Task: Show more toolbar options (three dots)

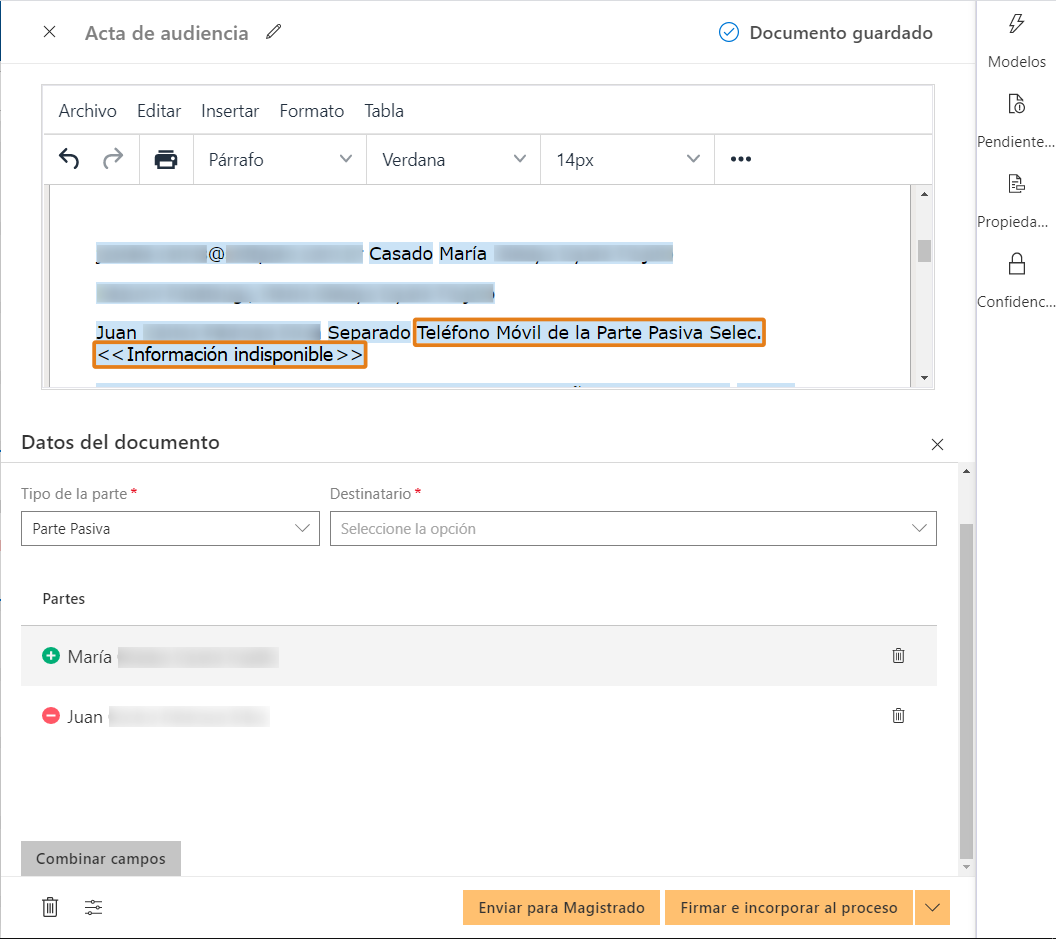Action: pyautogui.click(x=741, y=159)
